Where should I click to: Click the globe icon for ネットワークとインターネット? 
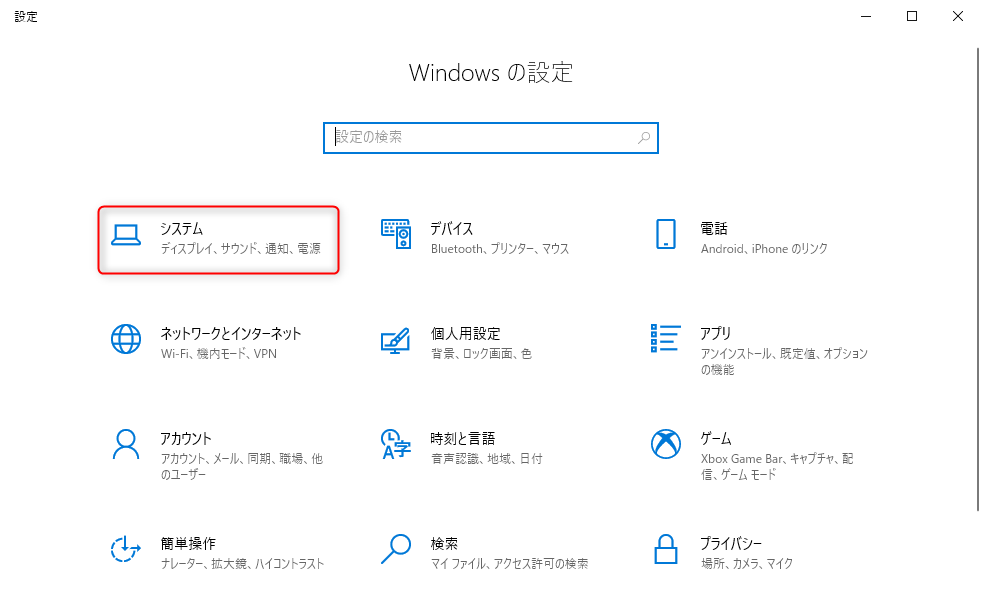[x=126, y=339]
